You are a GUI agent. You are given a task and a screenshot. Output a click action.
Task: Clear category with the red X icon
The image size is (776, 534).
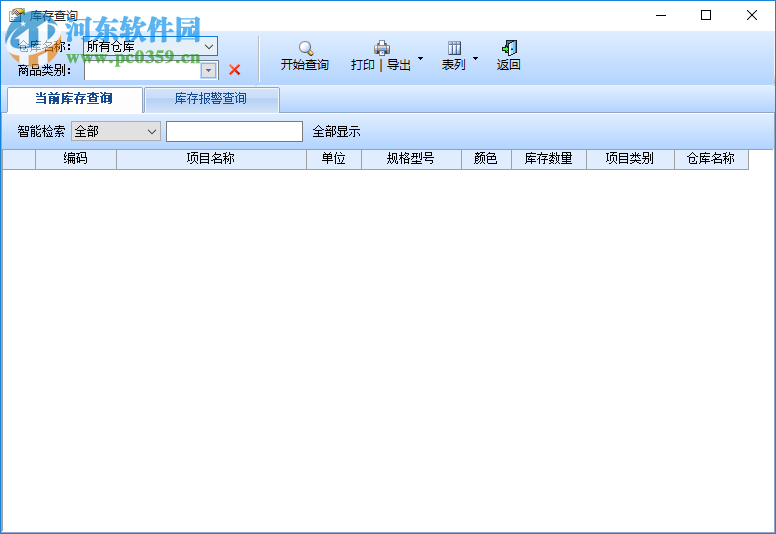pyautogui.click(x=235, y=70)
